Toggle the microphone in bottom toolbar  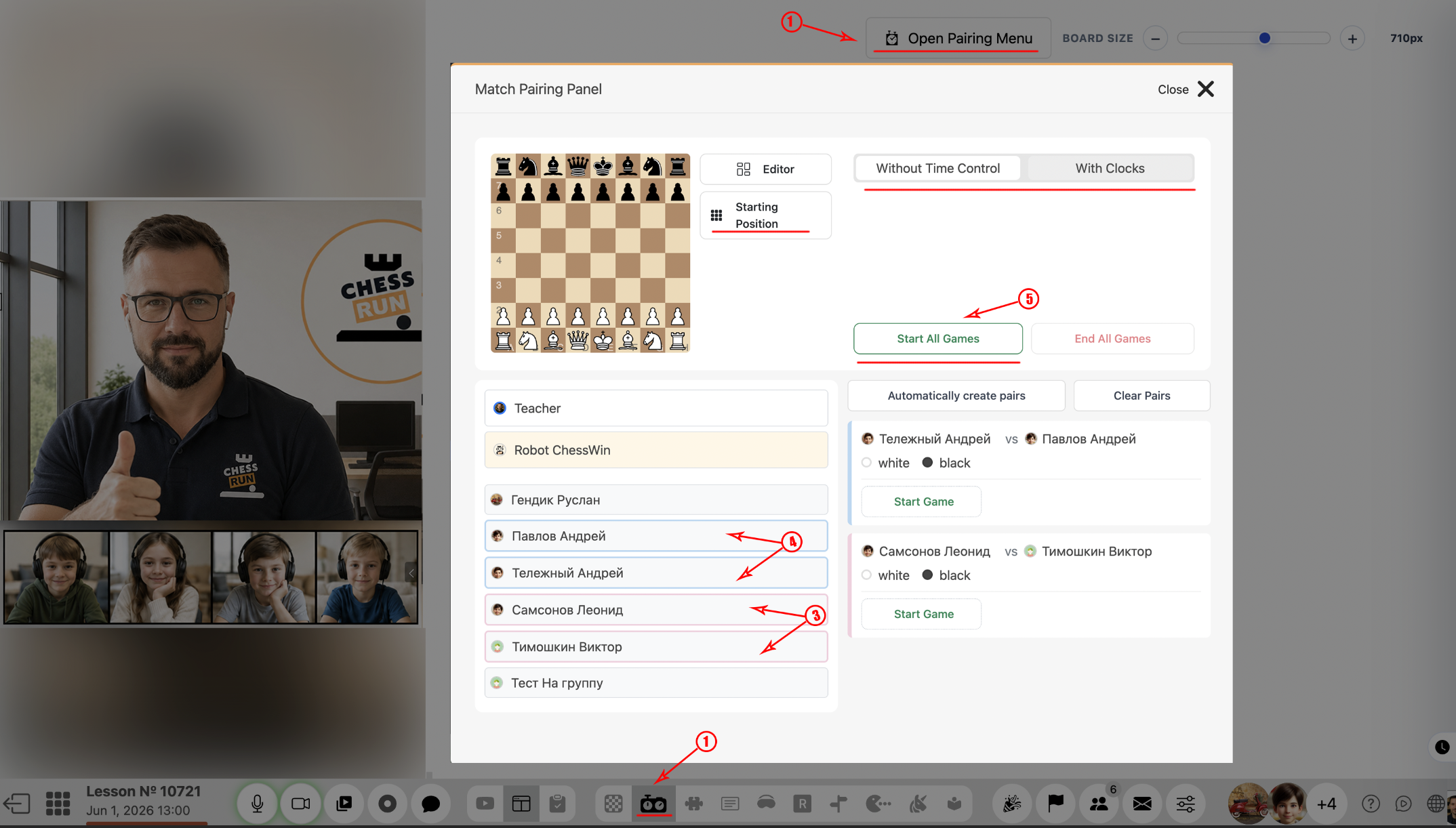[258, 804]
